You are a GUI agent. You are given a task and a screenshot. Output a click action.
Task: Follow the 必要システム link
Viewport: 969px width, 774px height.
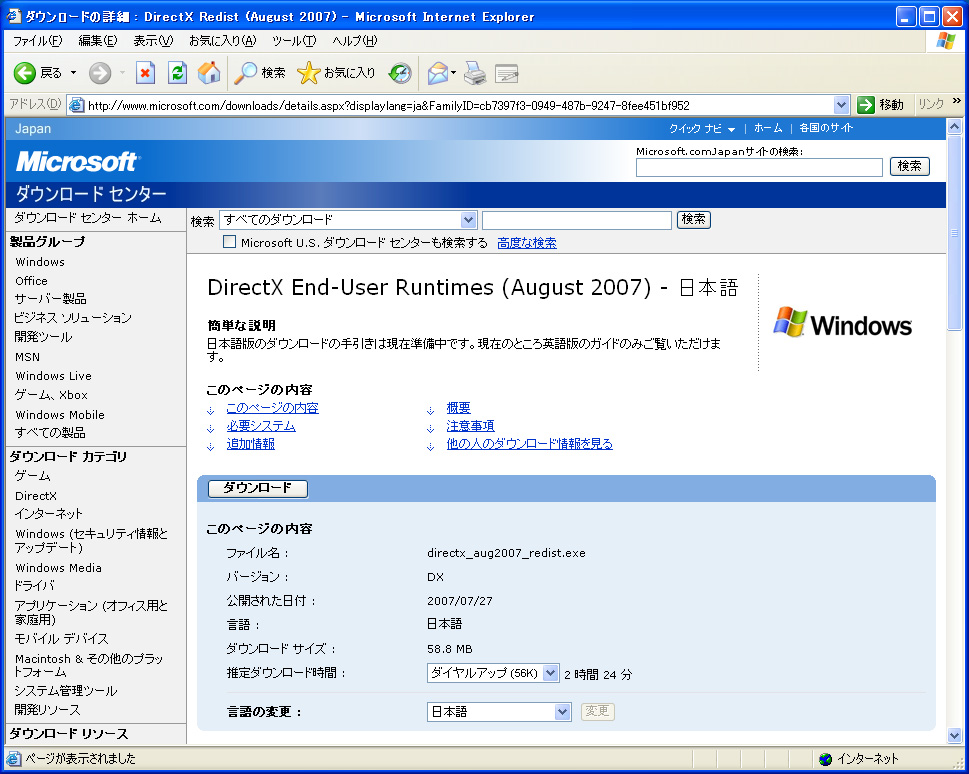(x=260, y=426)
